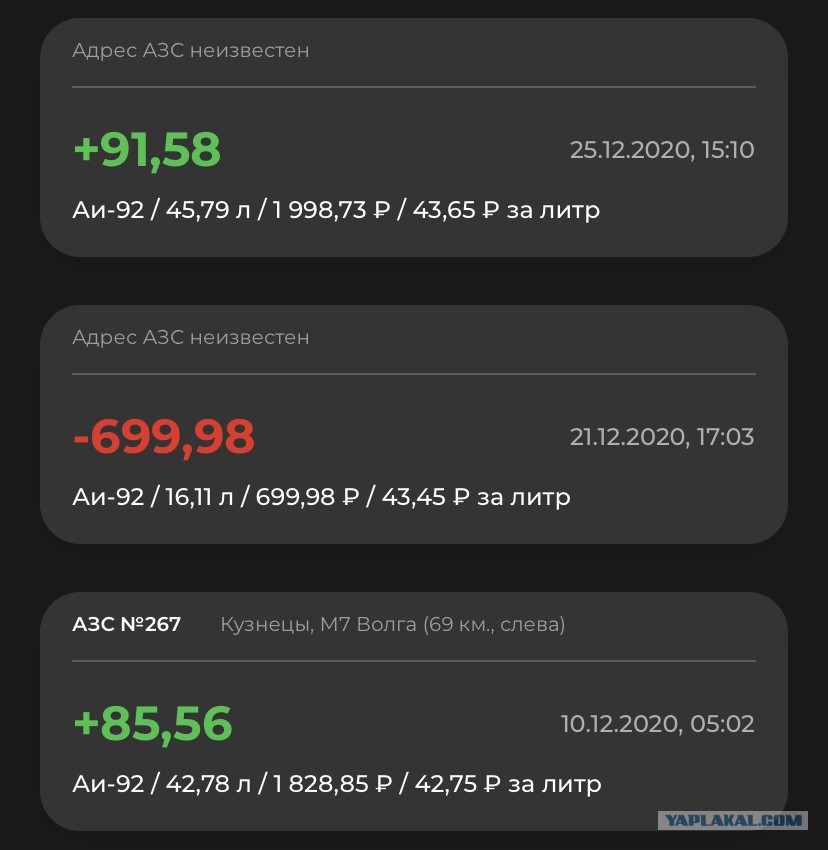Tap the Кузнецы, М7 Волга address
The image size is (828, 850).
pyautogui.click(x=393, y=624)
